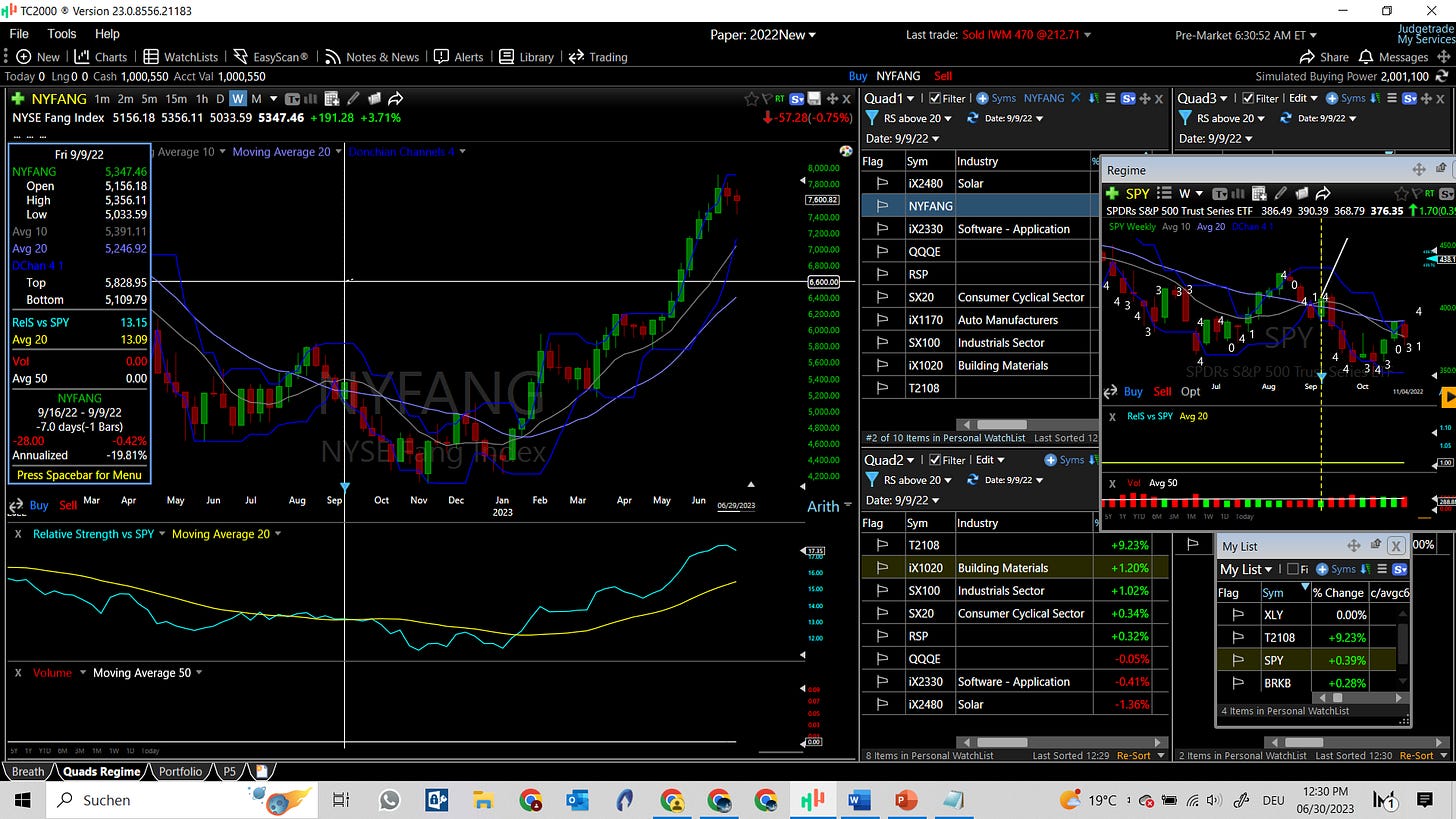1456x819 pixels.
Task: Open the Tools menu
Action: pos(61,34)
